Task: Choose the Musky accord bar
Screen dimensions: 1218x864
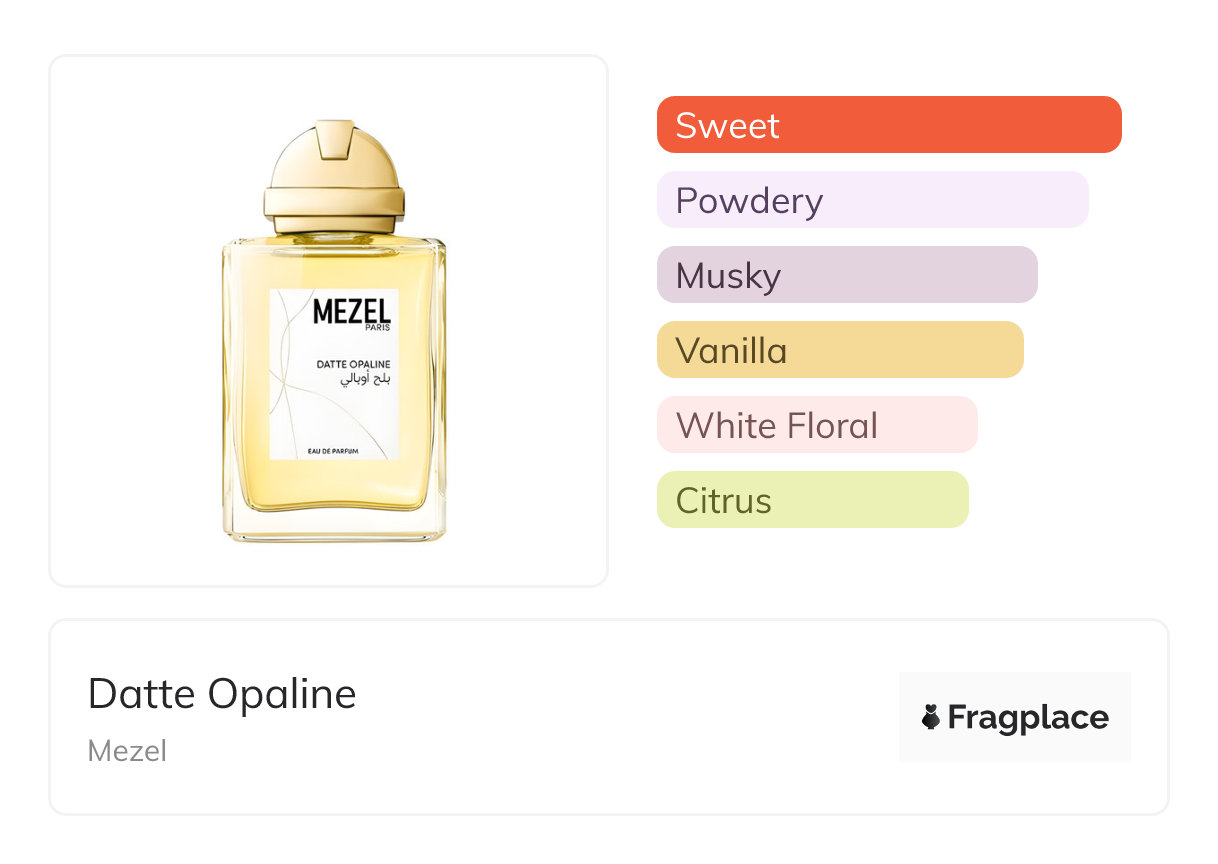Action: (x=847, y=275)
